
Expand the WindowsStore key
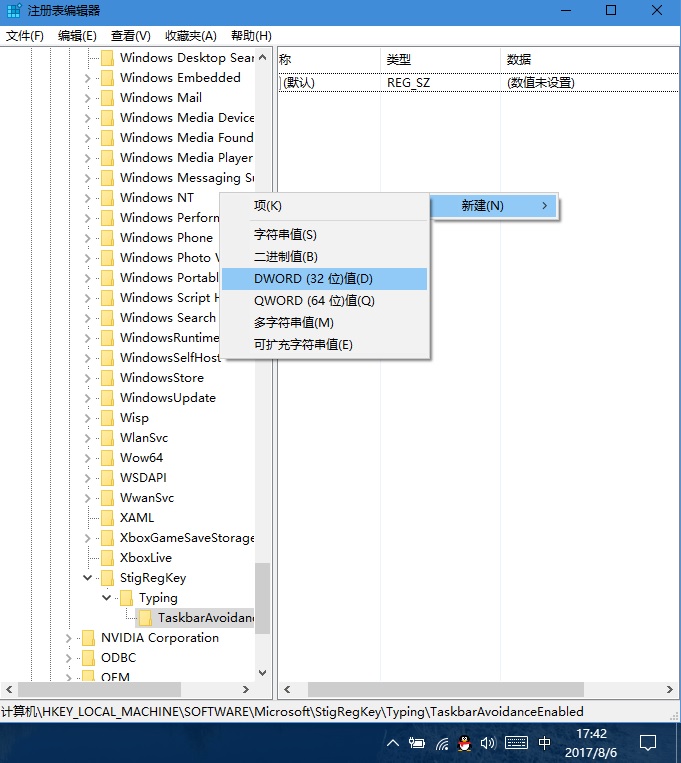(x=87, y=378)
